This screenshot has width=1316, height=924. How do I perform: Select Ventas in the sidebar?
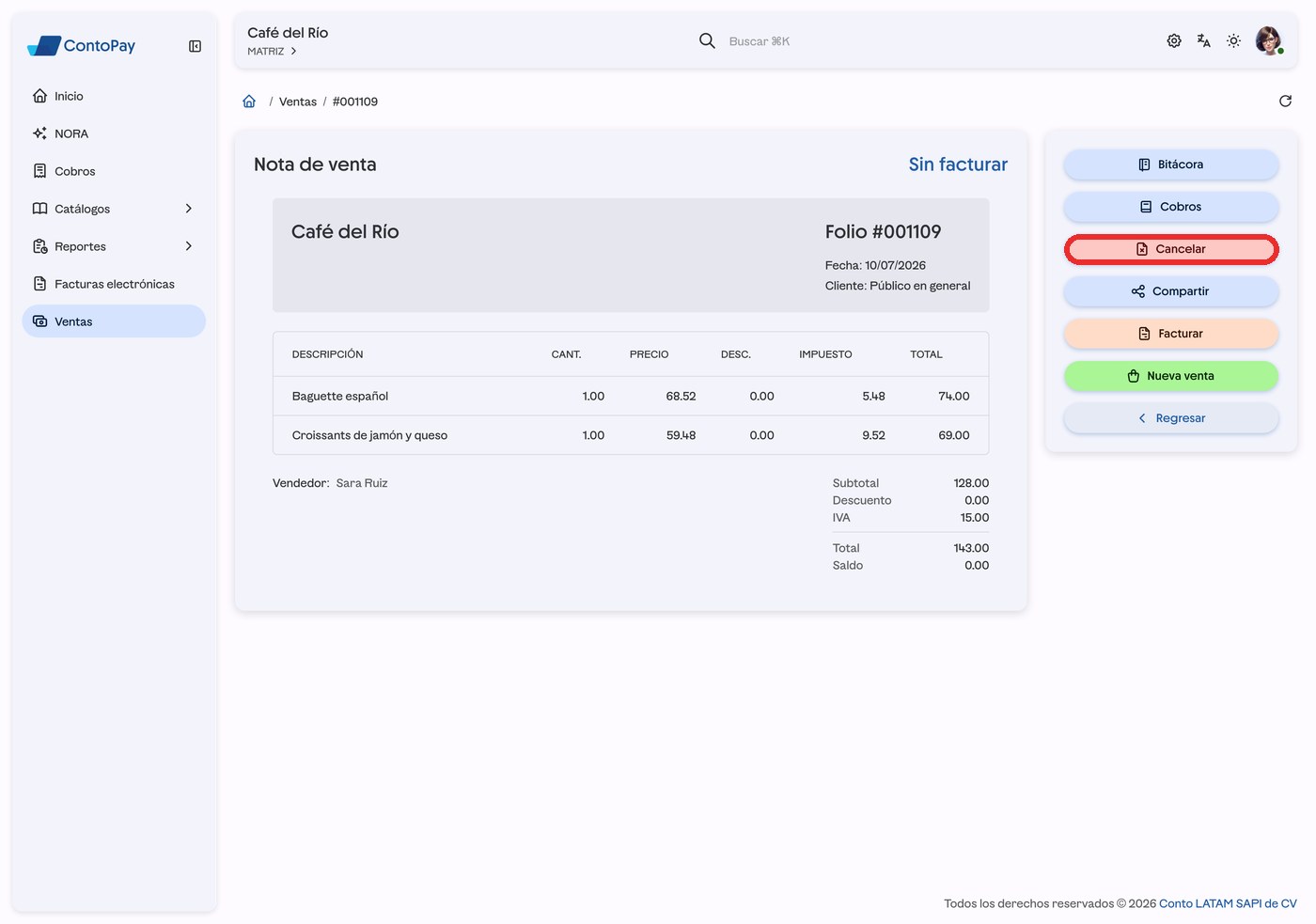114,321
